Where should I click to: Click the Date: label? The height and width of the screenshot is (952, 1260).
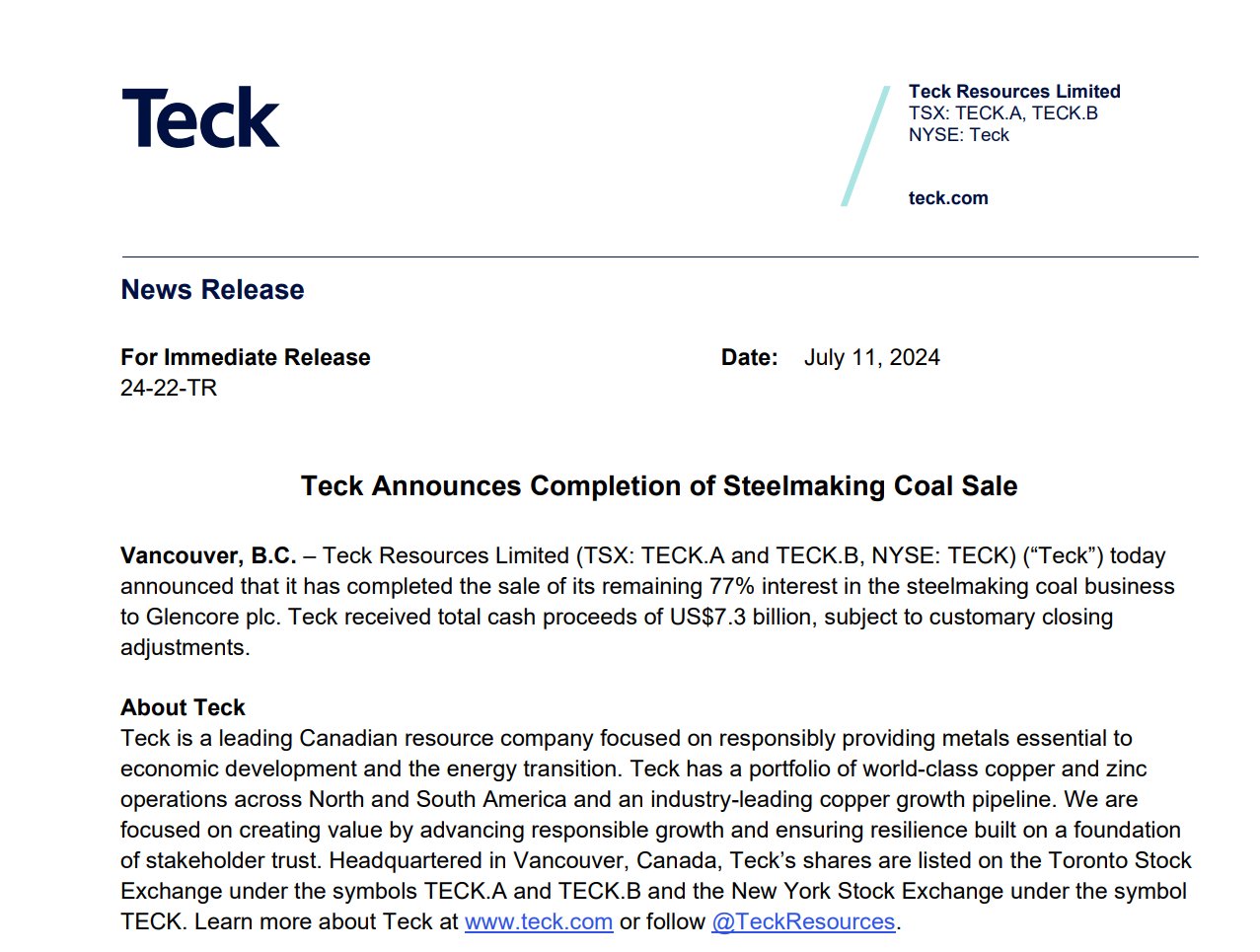(x=749, y=358)
